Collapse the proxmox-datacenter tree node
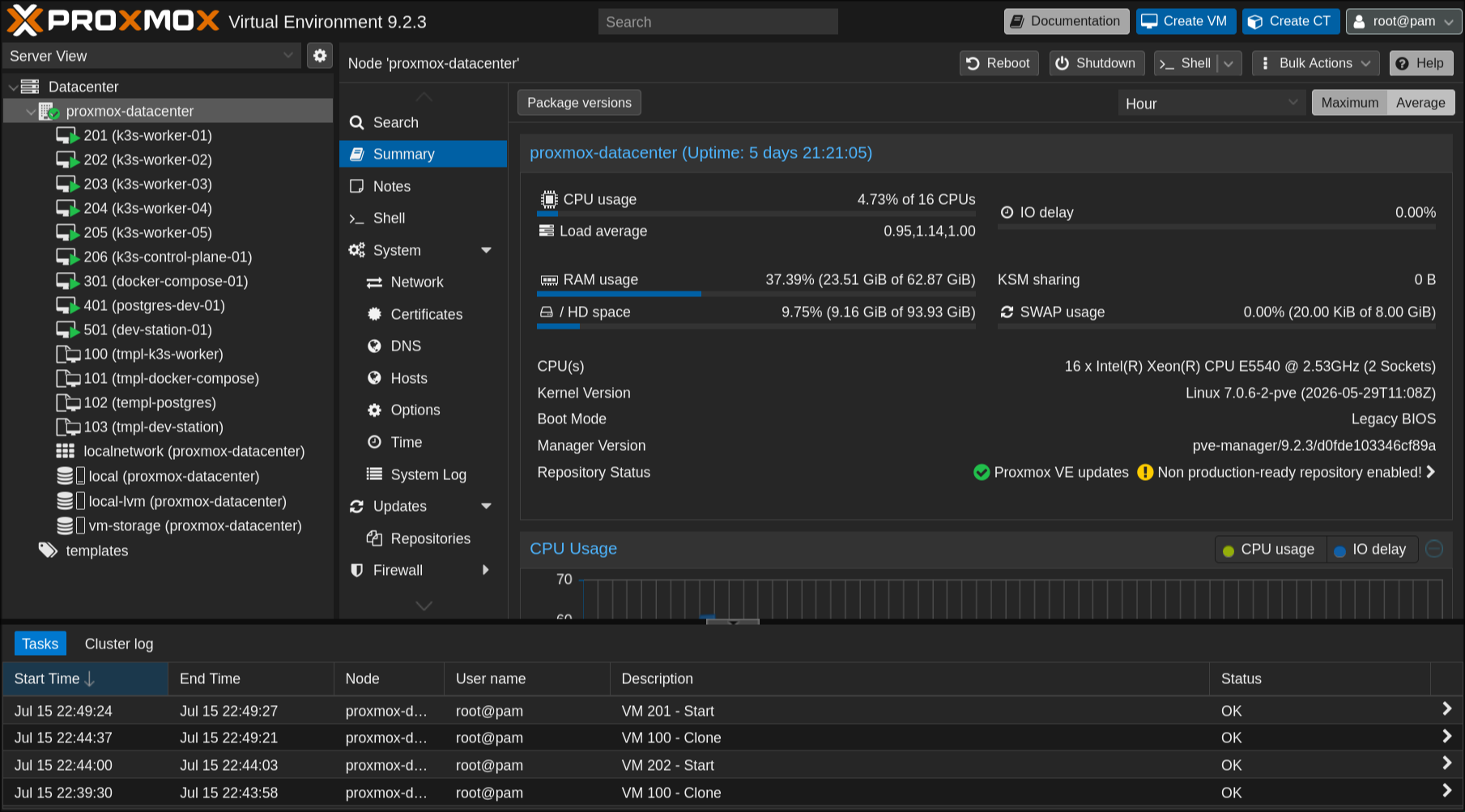Image resolution: width=1465 pixels, height=812 pixels. coord(31,111)
